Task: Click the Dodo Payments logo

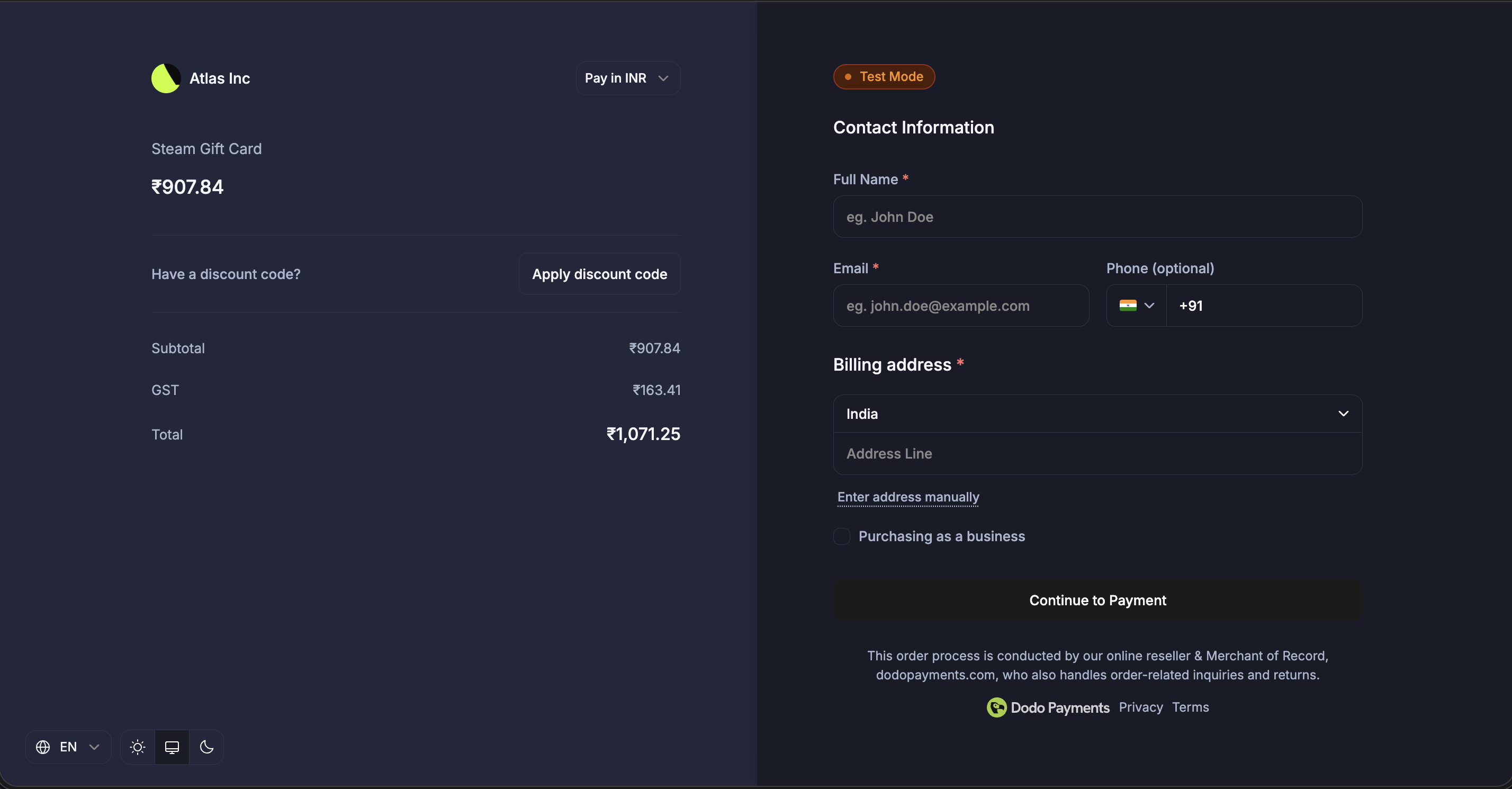Action: pyautogui.click(x=996, y=707)
